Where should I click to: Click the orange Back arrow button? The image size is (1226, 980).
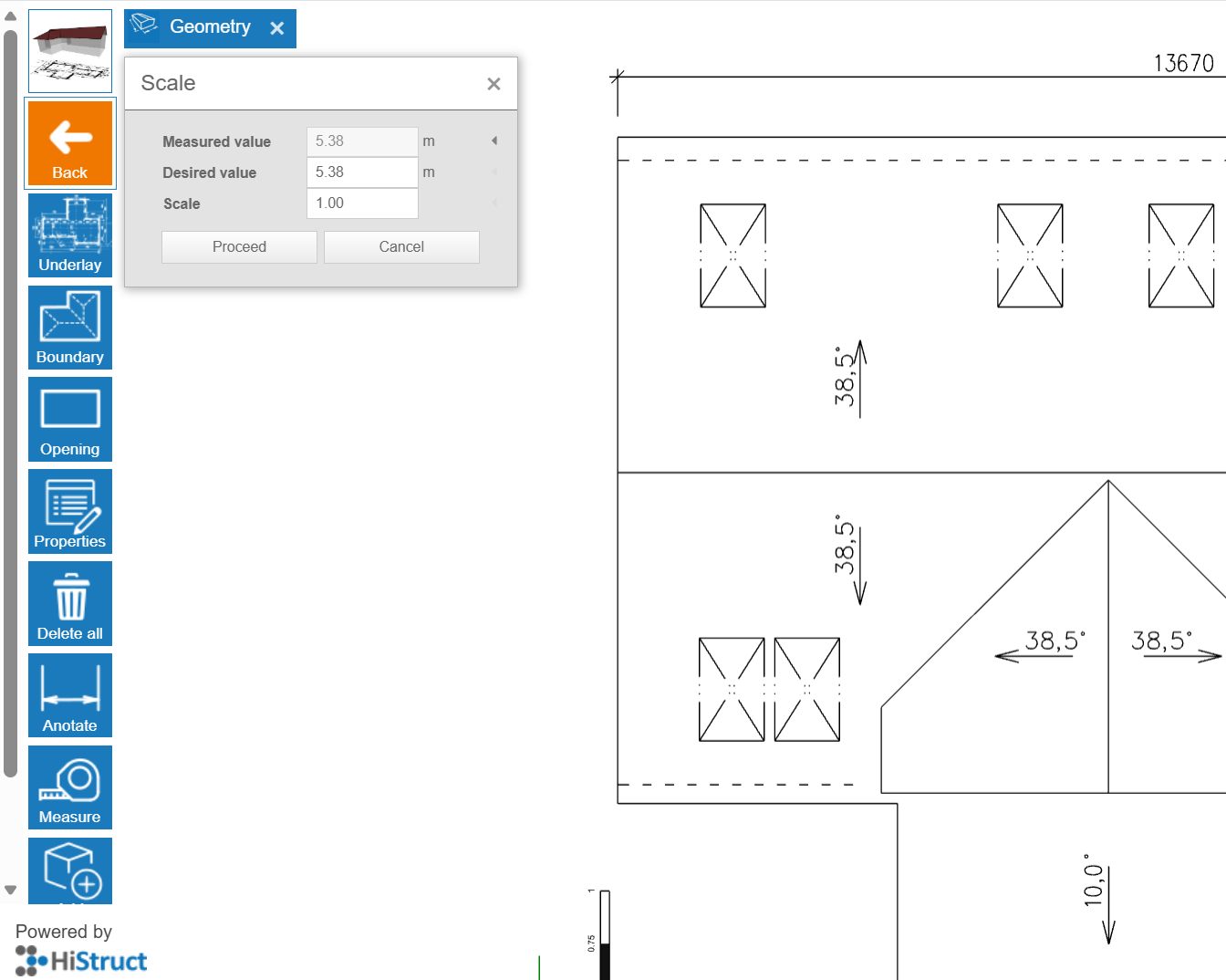(x=70, y=143)
